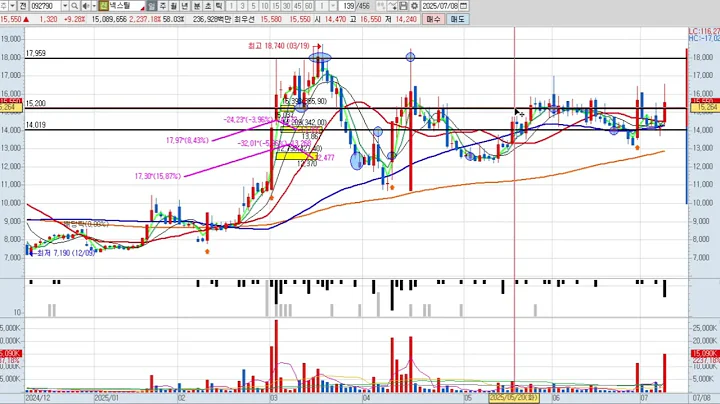Click the green market marker icon before 넥스틸
Image resolution: width=720 pixels, height=404 pixels.
[103, 6]
